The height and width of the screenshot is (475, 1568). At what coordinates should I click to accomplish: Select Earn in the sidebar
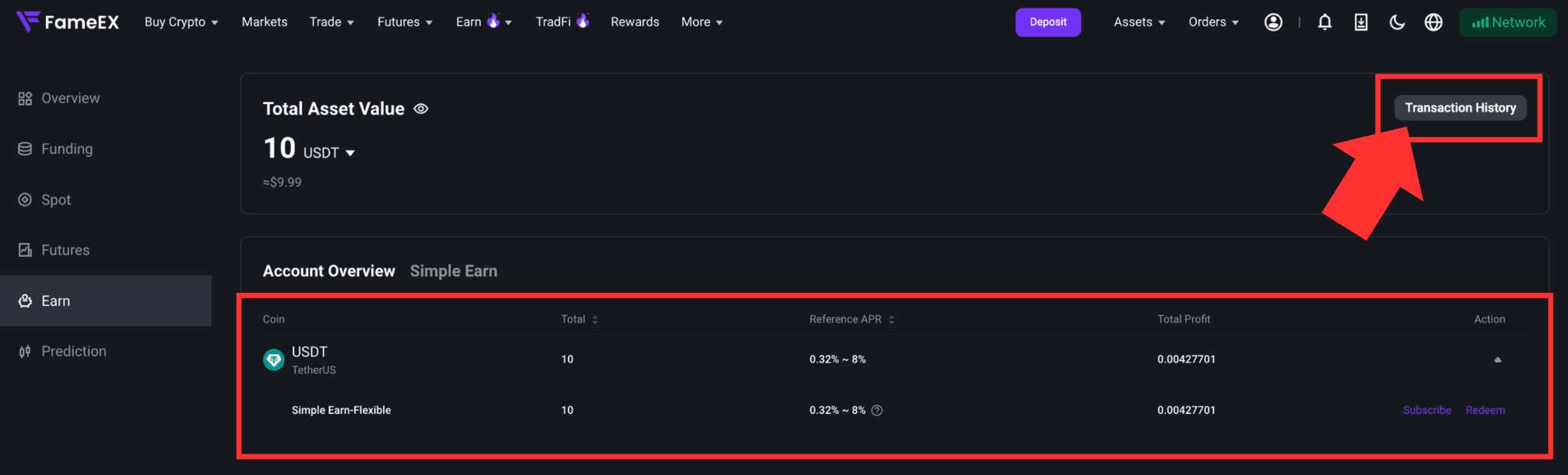tap(106, 301)
